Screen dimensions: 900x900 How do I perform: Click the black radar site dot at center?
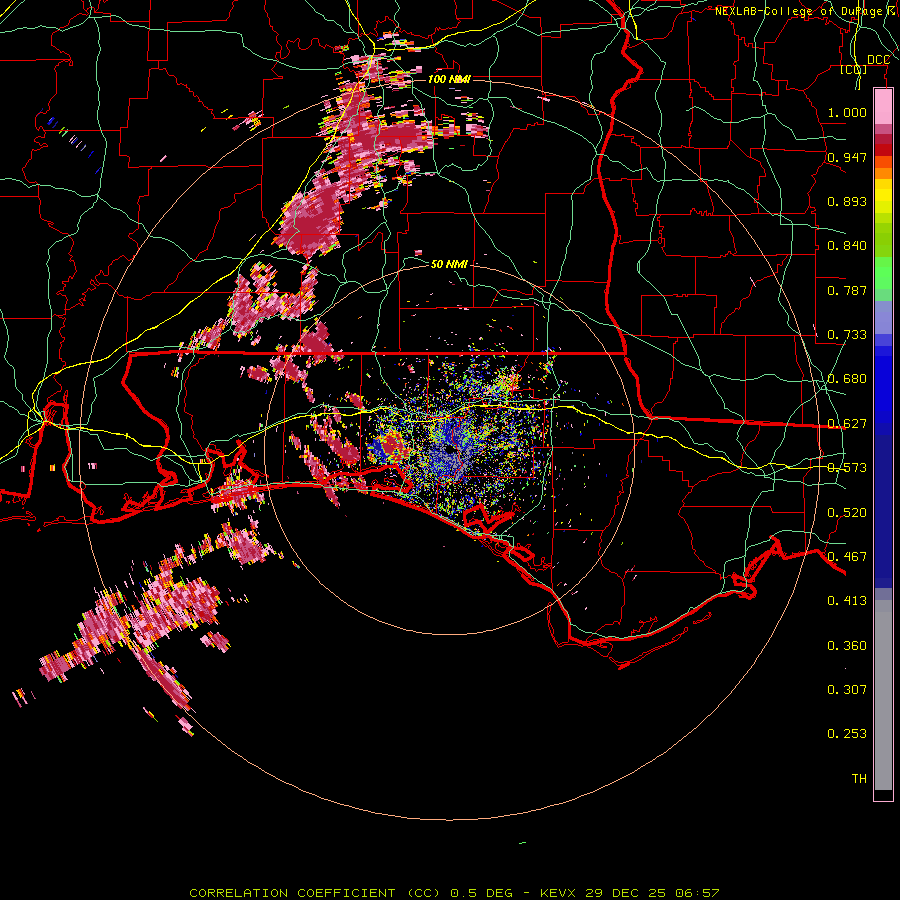coord(449,450)
